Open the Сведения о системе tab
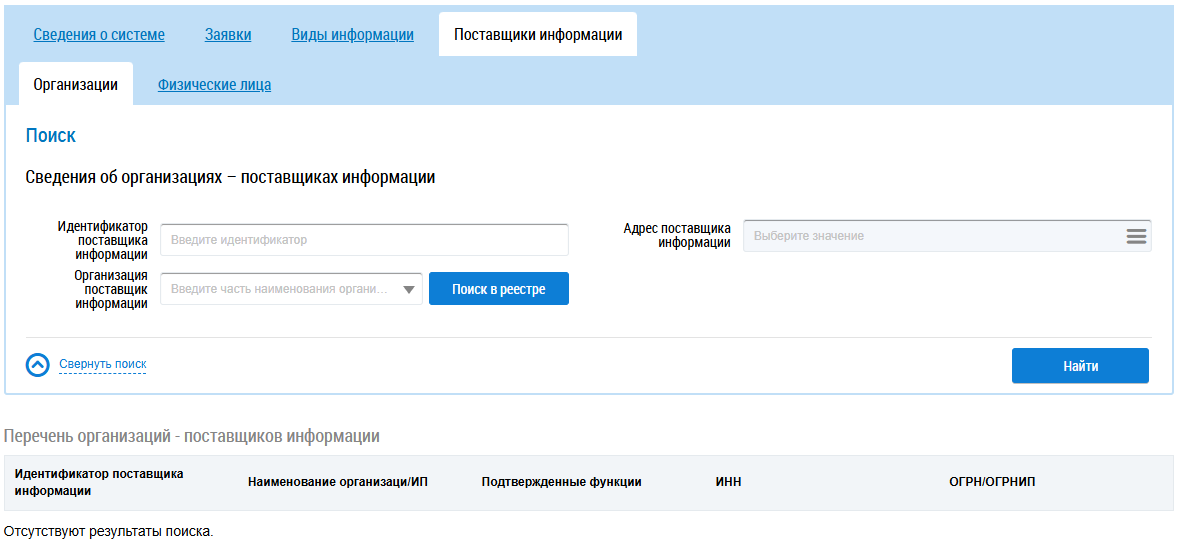The image size is (1182, 546). coord(99,35)
